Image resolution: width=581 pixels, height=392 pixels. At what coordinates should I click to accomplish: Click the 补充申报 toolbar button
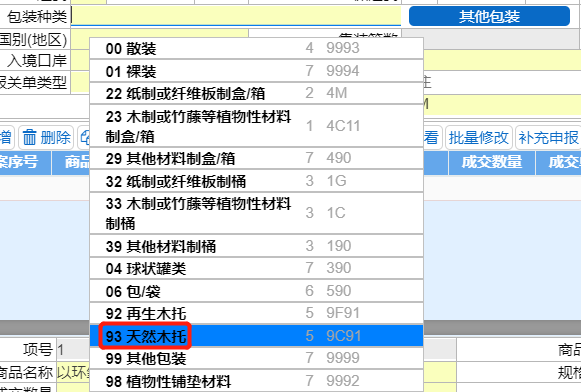548,137
